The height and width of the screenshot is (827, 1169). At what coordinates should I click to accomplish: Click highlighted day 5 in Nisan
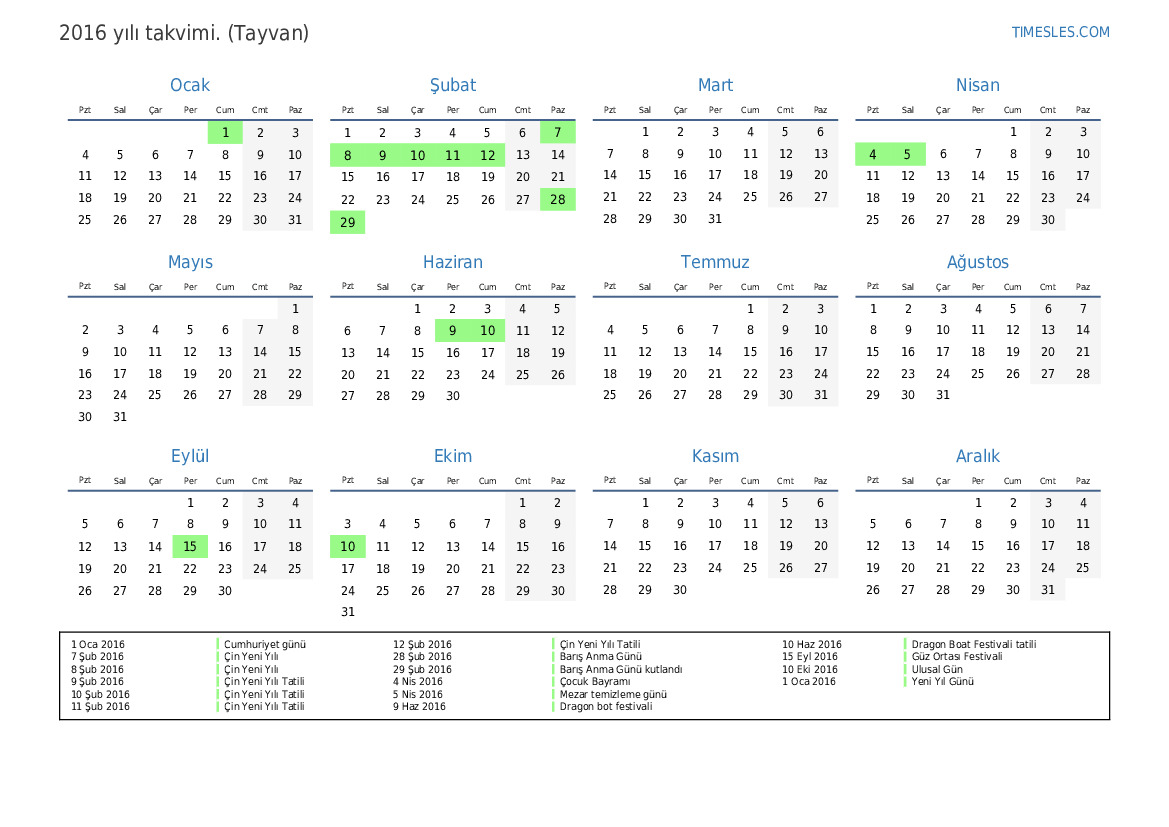(x=907, y=154)
